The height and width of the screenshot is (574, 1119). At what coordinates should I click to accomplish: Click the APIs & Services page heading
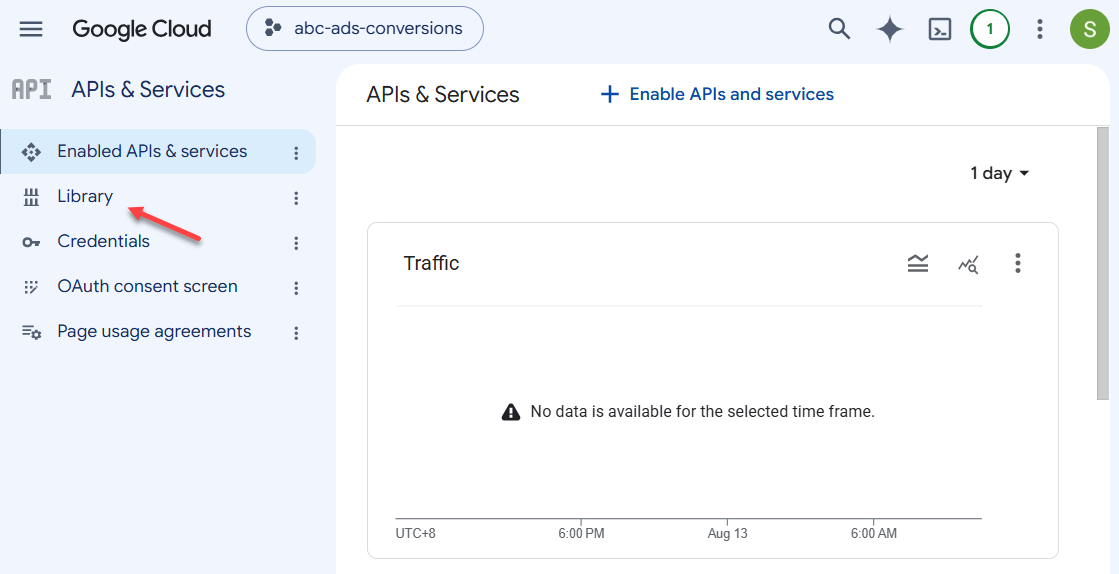(x=442, y=95)
